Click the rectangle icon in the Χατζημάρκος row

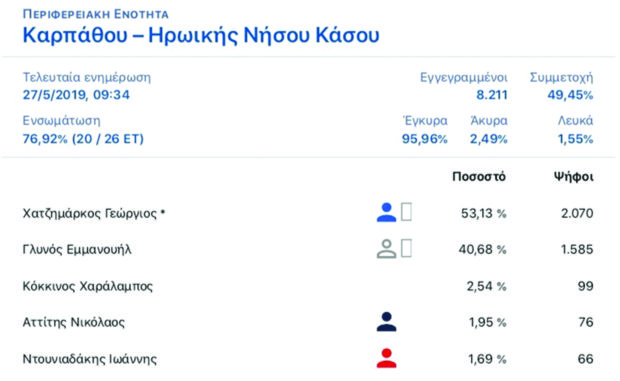[x=406, y=212]
